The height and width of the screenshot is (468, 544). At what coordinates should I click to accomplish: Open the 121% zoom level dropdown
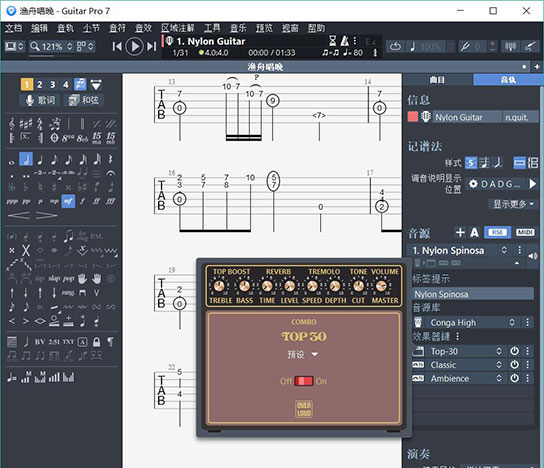click(x=51, y=46)
